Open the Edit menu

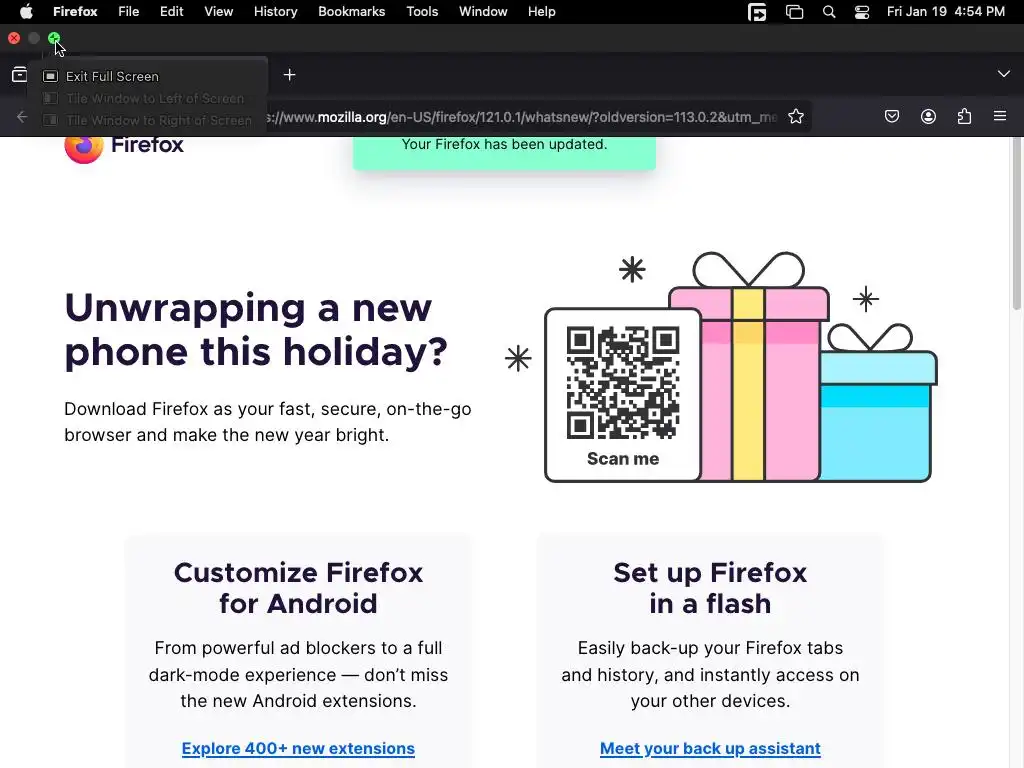(172, 12)
